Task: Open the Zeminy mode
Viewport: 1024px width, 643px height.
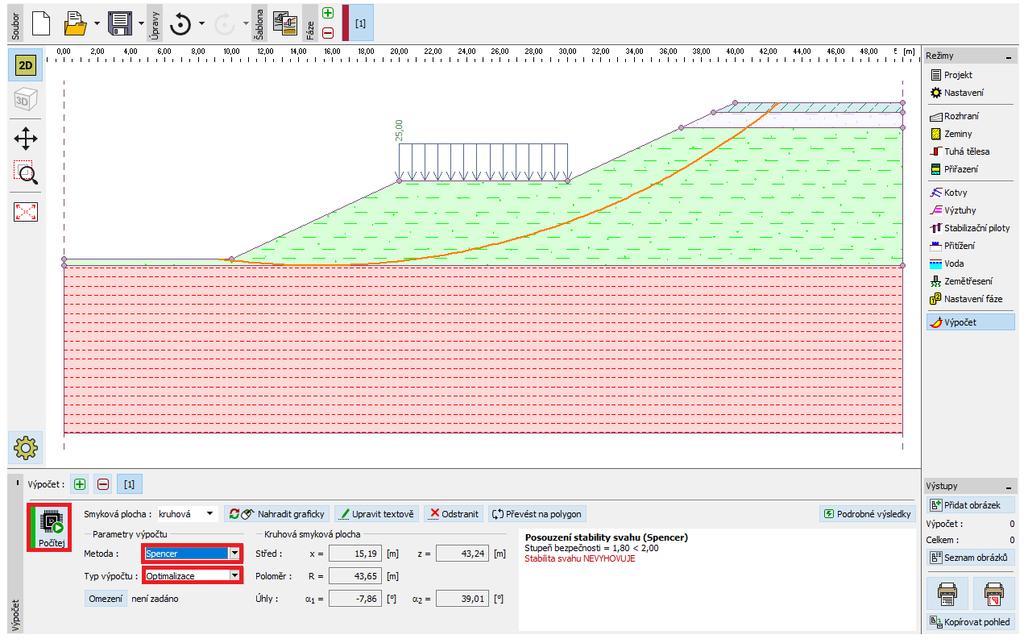Action: point(970,134)
